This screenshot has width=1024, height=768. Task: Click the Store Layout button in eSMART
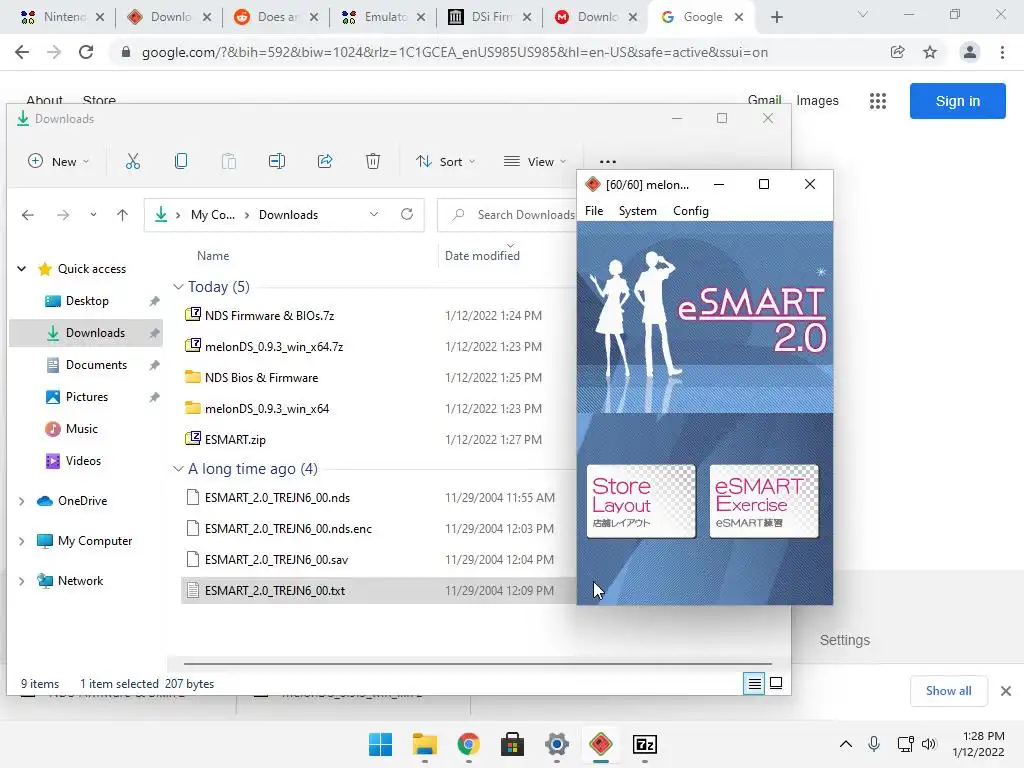tap(641, 502)
